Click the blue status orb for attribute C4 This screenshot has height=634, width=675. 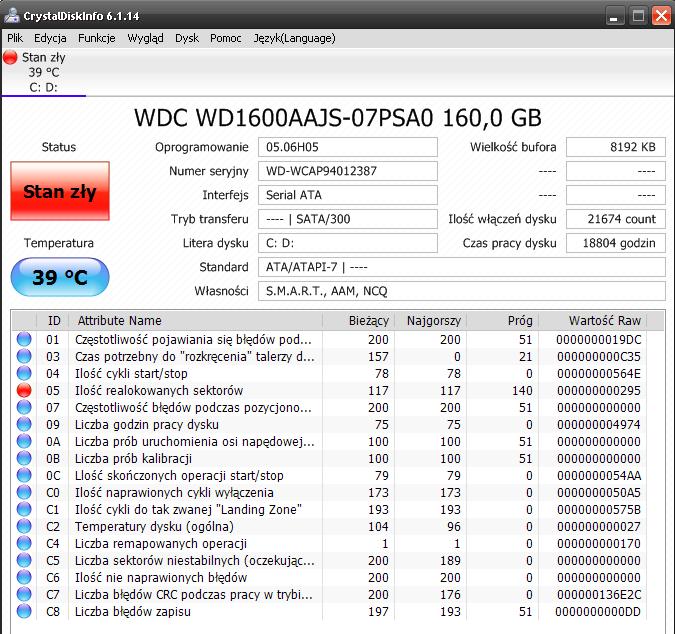24,543
